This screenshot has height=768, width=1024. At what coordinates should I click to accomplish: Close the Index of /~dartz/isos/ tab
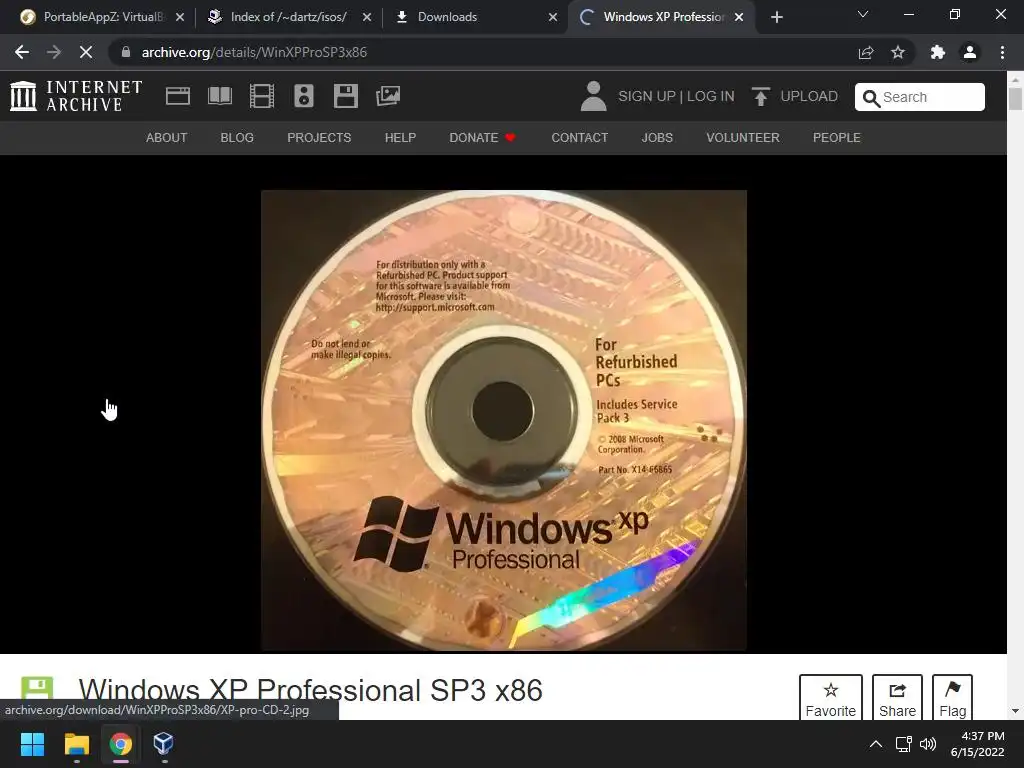click(x=367, y=17)
